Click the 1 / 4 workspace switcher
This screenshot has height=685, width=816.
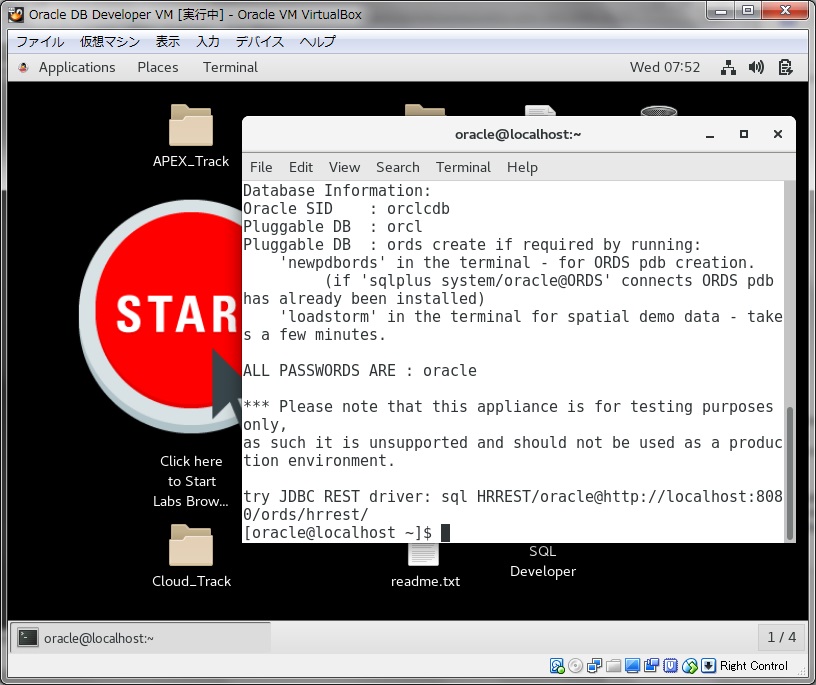coord(782,637)
